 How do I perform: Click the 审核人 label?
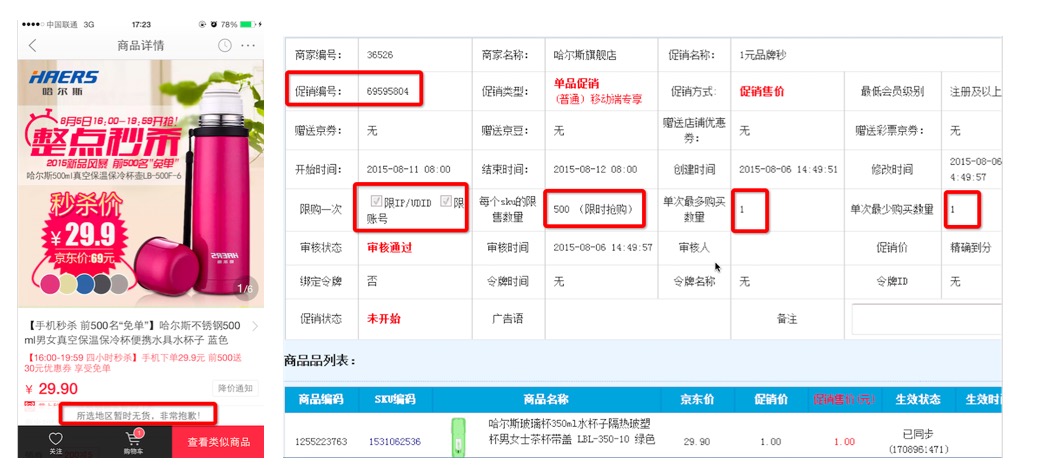point(694,247)
